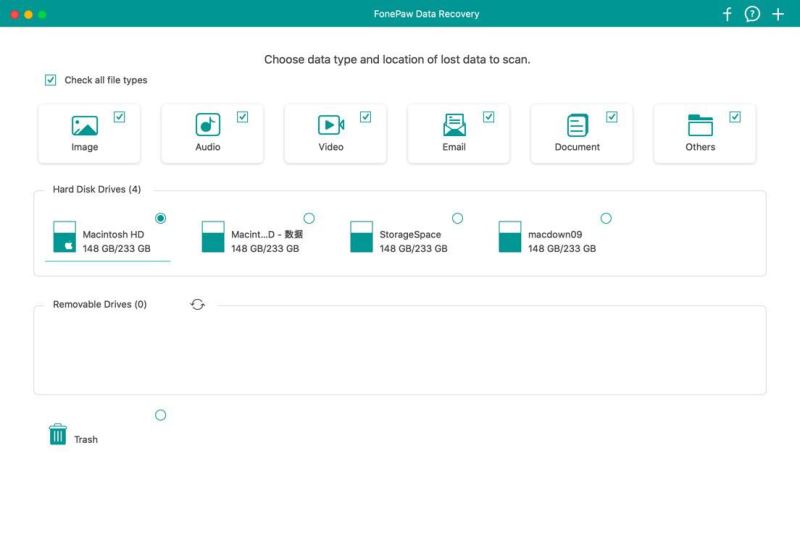Image resolution: width=800 pixels, height=540 pixels.
Task: Select the StorageSpace radio button
Action: coord(458,218)
